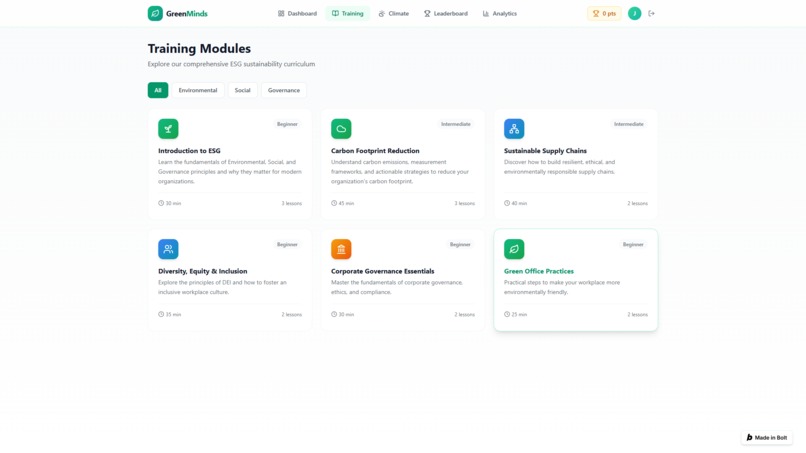The height and width of the screenshot is (453, 806).
Task: Click the GreenMinds leaf logo icon
Action: click(x=155, y=13)
